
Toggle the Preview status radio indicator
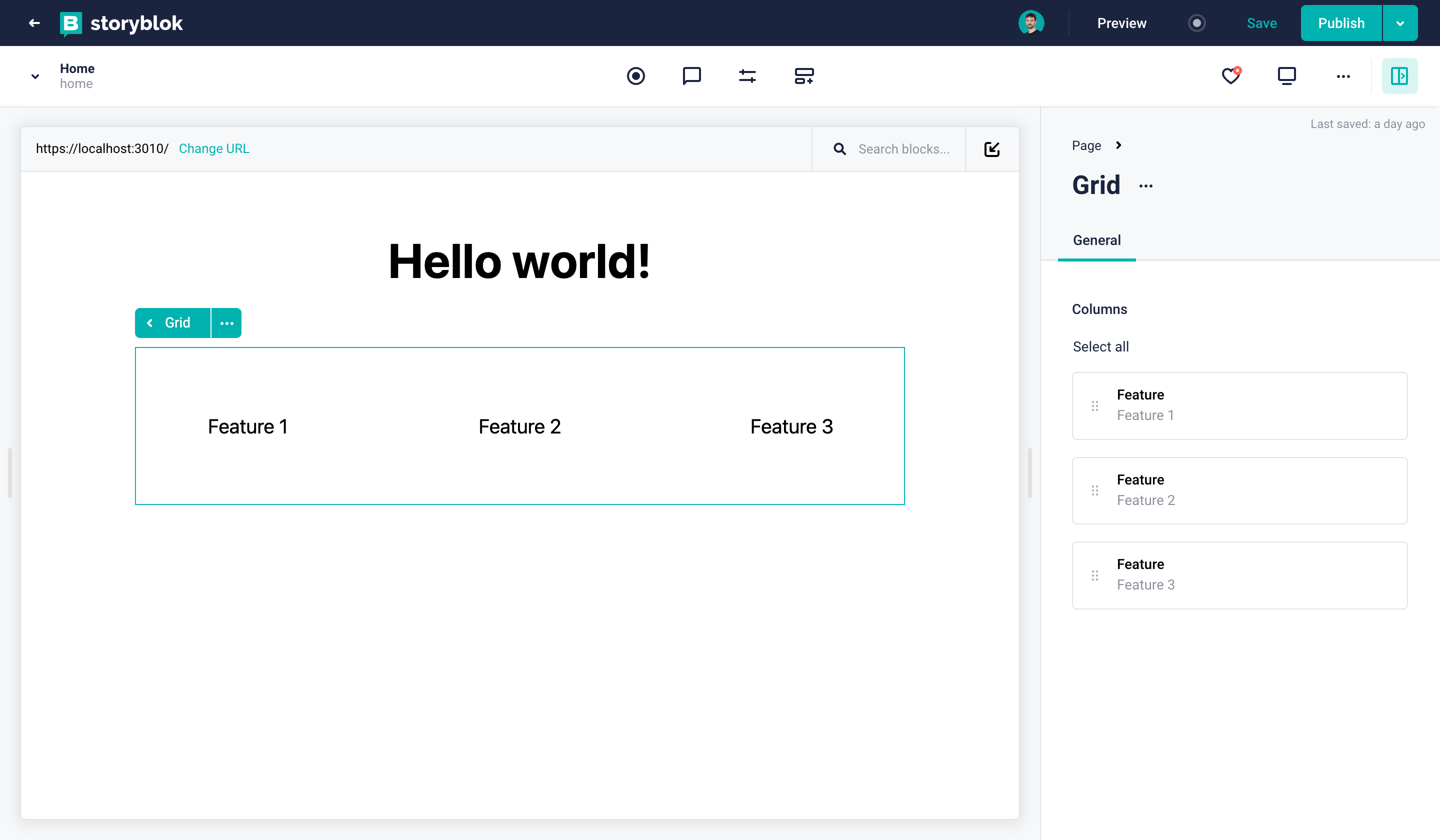[1196, 23]
